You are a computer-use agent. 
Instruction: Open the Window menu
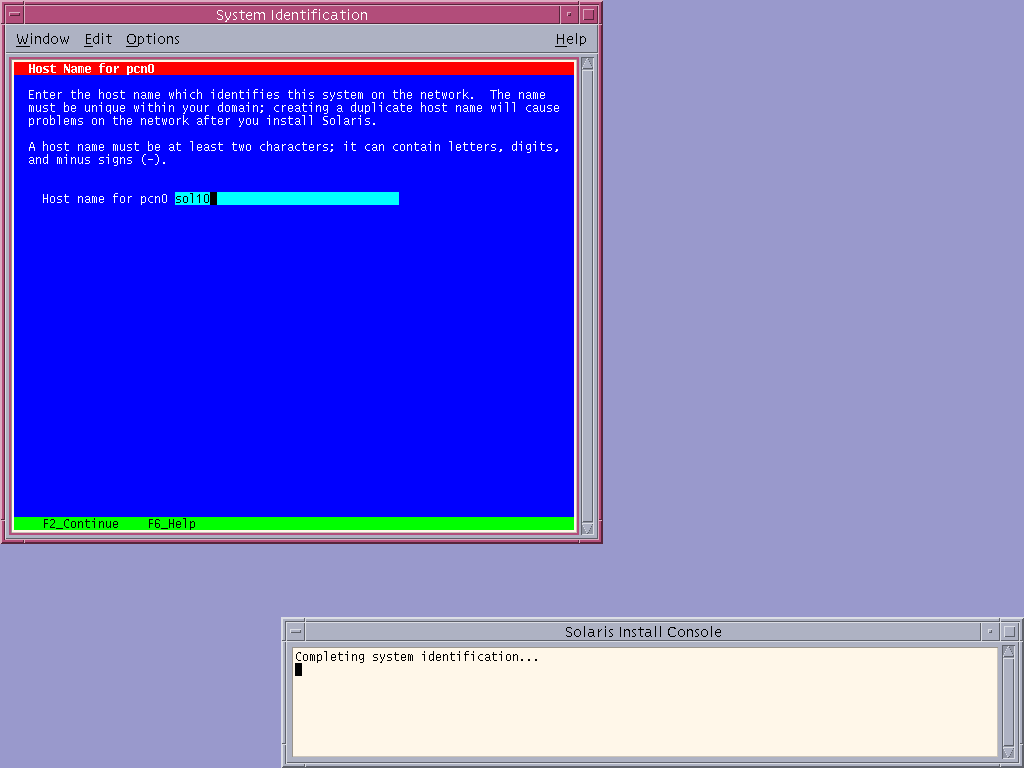pyautogui.click(x=42, y=39)
